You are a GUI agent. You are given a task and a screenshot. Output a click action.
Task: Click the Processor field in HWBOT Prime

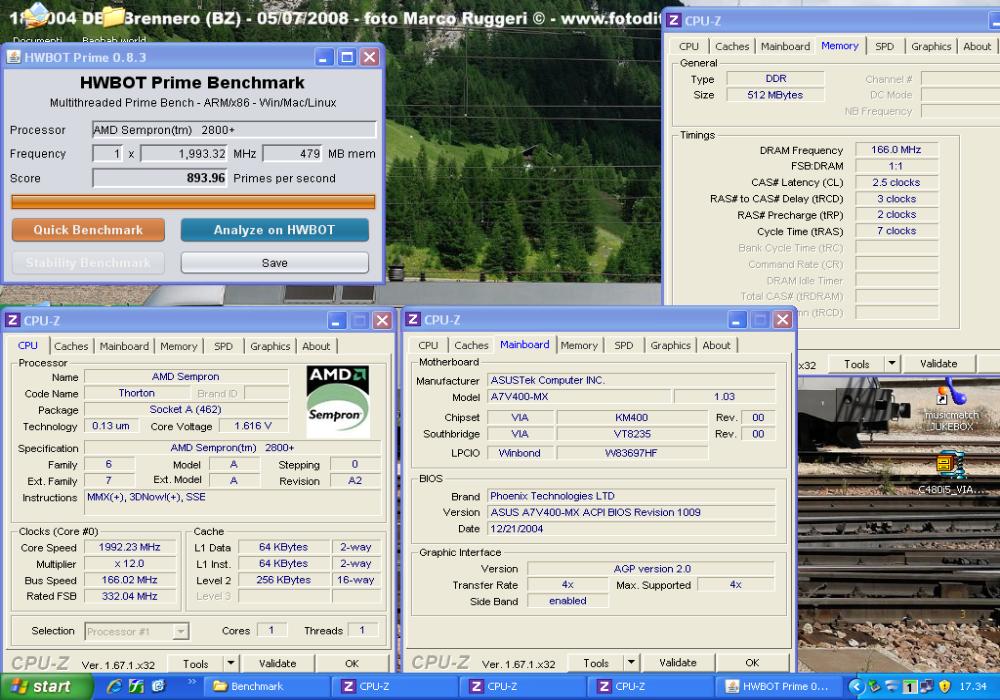click(234, 130)
